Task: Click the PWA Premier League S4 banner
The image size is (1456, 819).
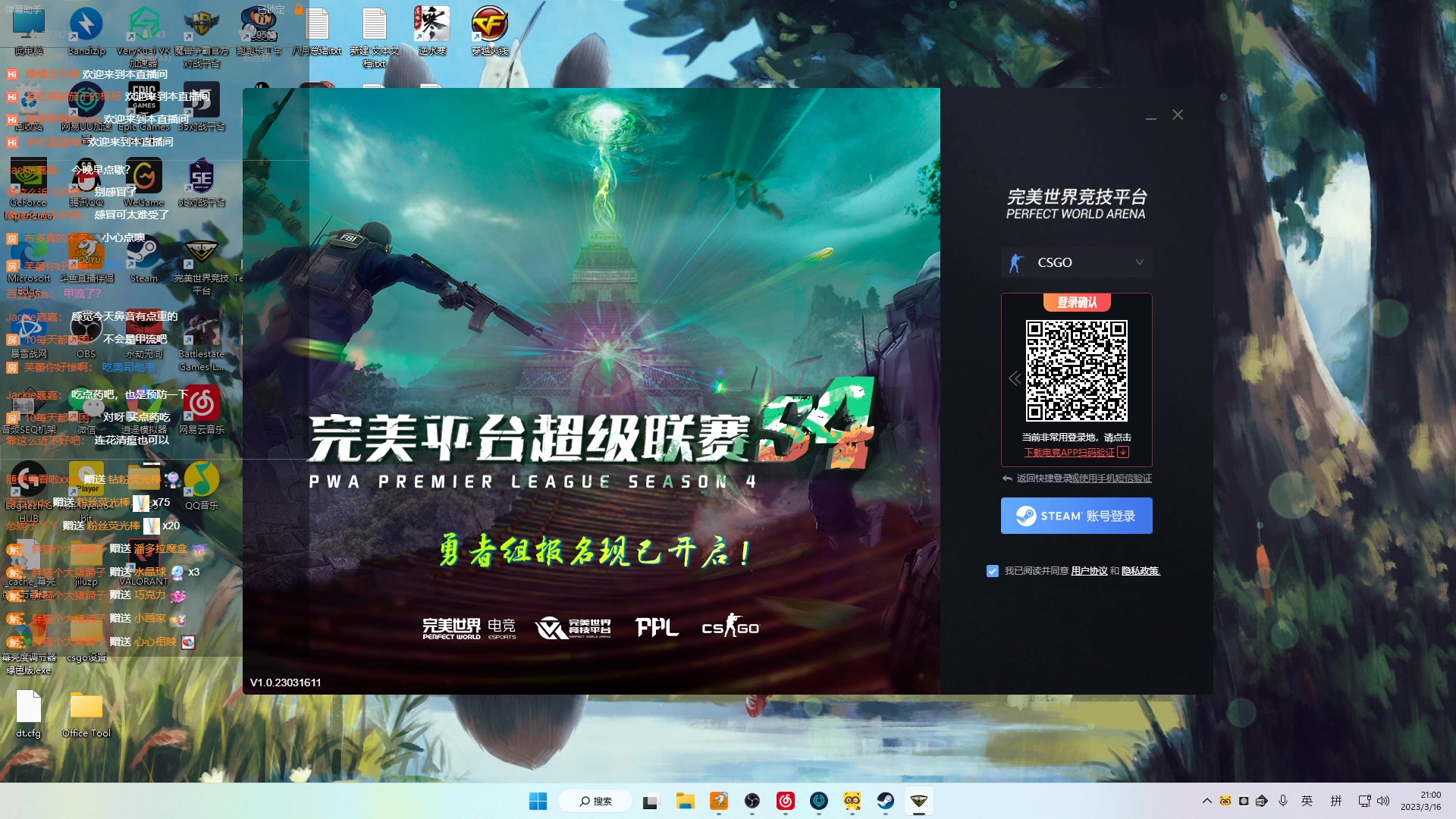Action: 591,391
